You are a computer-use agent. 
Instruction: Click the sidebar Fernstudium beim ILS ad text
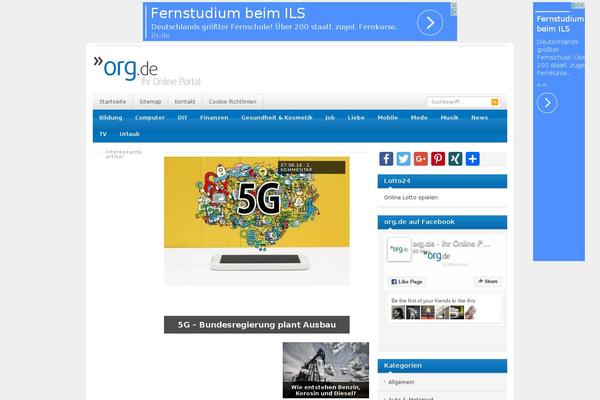tap(560, 24)
